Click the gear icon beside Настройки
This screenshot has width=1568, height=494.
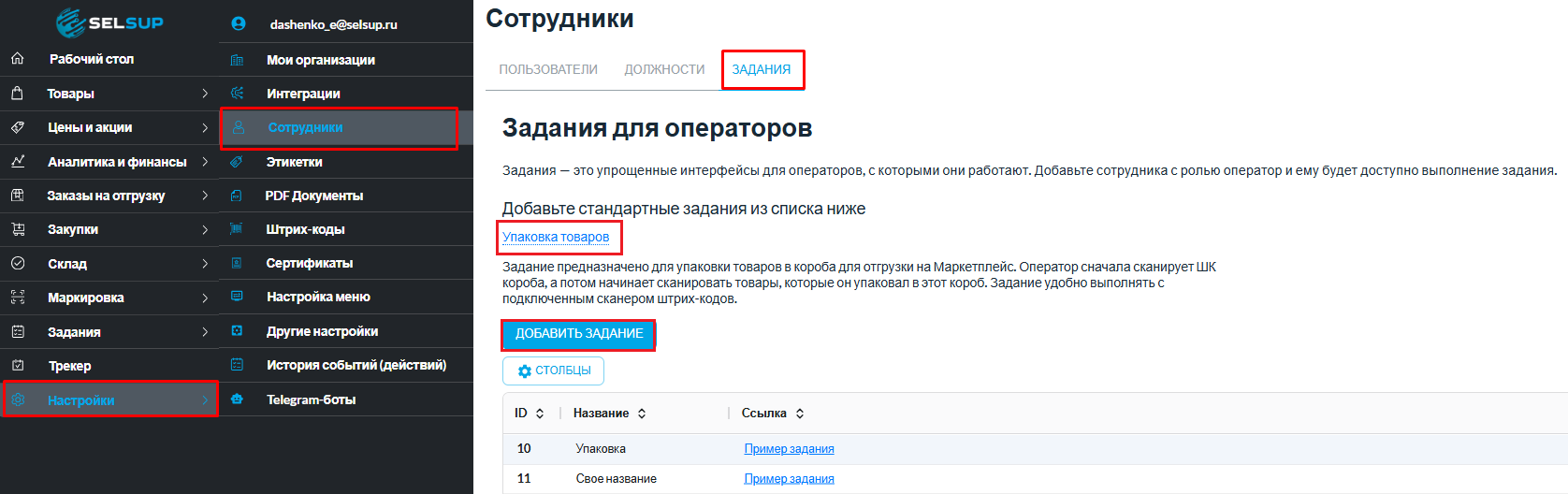pos(18,400)
